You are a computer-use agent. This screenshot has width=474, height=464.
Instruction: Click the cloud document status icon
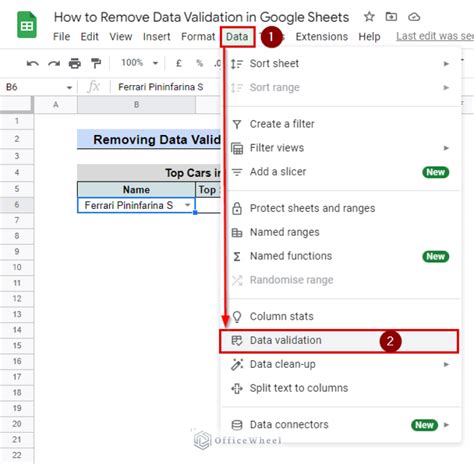(414, 17)
